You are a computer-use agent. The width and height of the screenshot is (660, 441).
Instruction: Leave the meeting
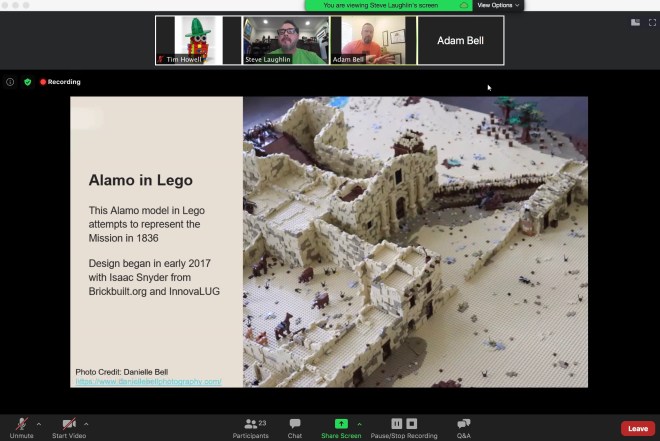pyautogui.click(x=637, y=428)
